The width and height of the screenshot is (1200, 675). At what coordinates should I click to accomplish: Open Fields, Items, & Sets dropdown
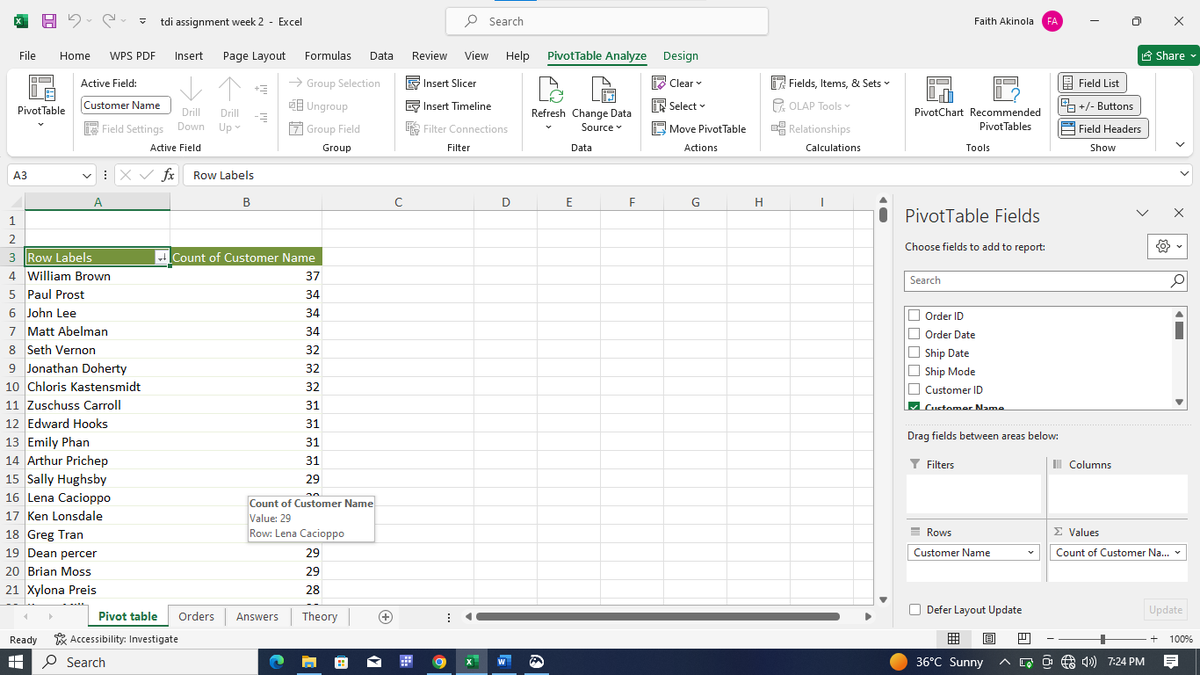pos(829,83)
